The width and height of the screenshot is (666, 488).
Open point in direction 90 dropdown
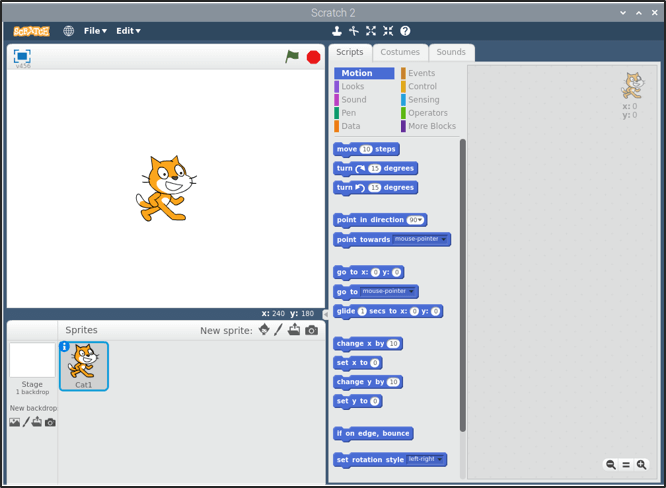[420, 220]
